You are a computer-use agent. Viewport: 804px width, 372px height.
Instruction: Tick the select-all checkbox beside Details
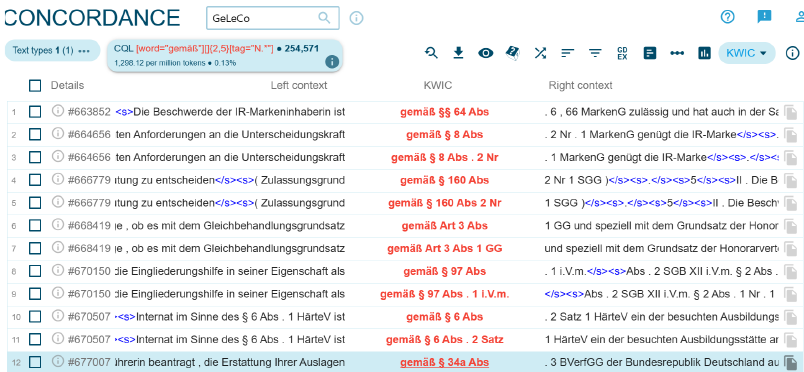35,86
